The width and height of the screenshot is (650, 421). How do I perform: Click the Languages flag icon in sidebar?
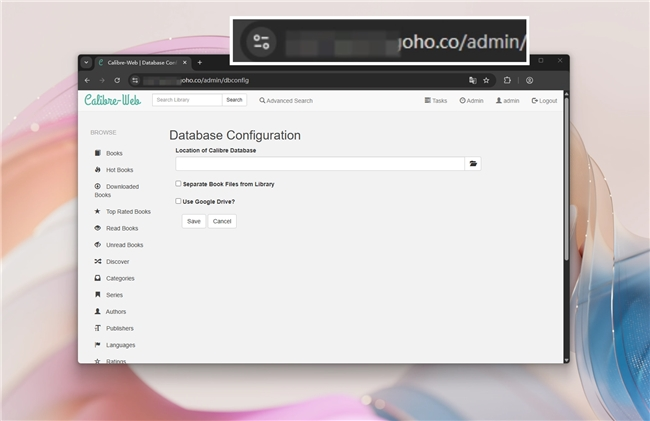pos(97,345)
